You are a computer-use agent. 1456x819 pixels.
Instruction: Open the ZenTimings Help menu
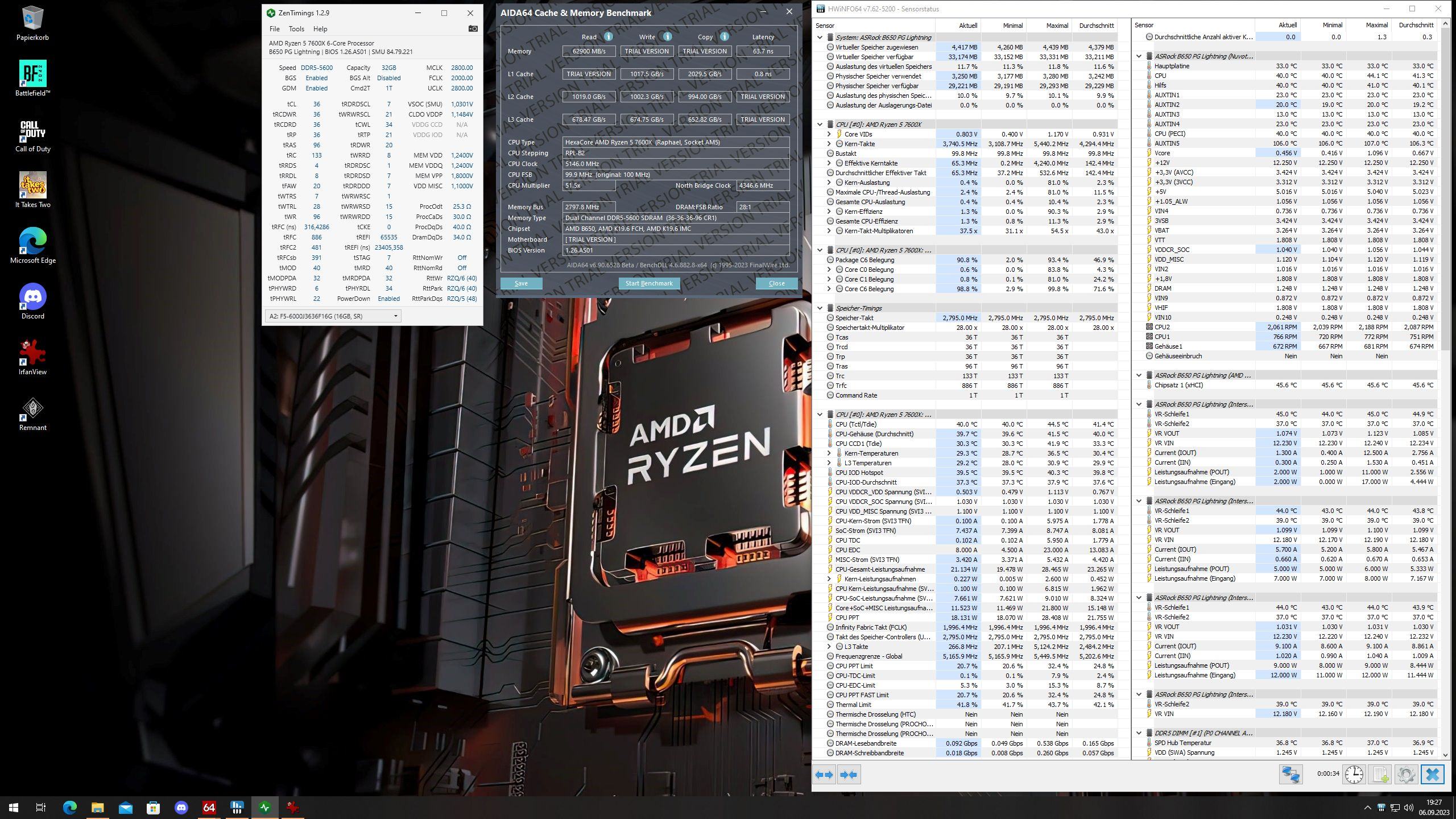320,29
